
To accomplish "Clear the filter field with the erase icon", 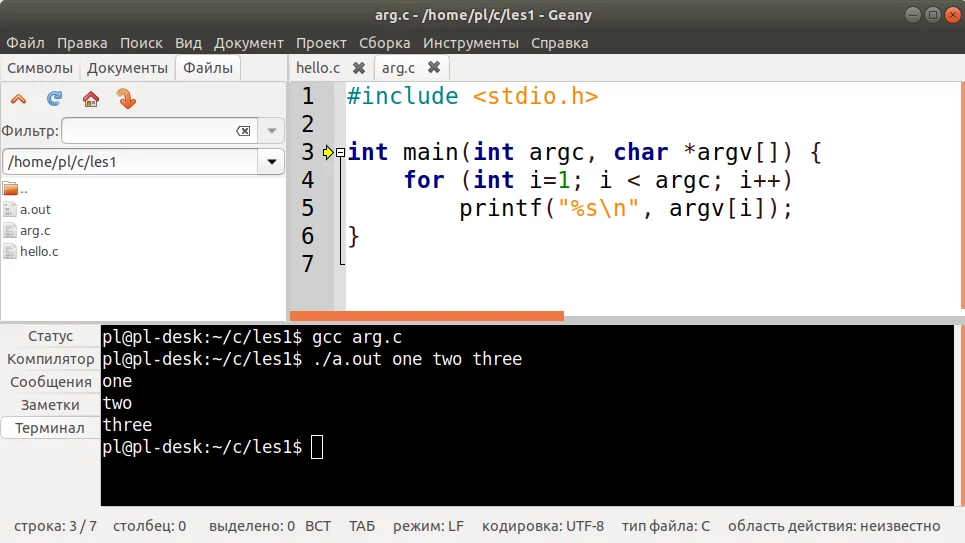I will click(x=243, y=131).
